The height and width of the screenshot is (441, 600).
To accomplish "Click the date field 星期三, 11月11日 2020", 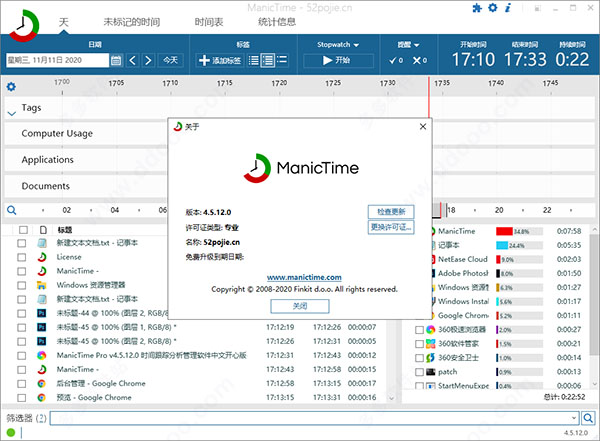I will click(57, 60).
